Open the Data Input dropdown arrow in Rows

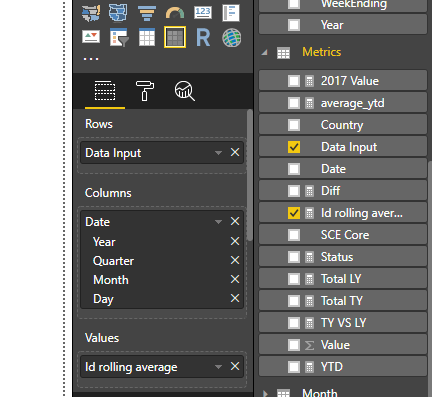[218, 153]
